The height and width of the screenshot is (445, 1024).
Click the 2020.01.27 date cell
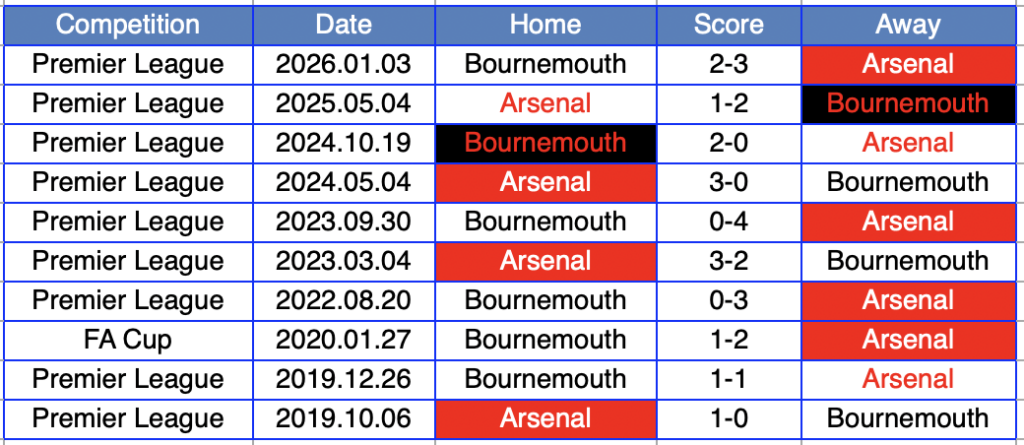click(x=343, y=340)
